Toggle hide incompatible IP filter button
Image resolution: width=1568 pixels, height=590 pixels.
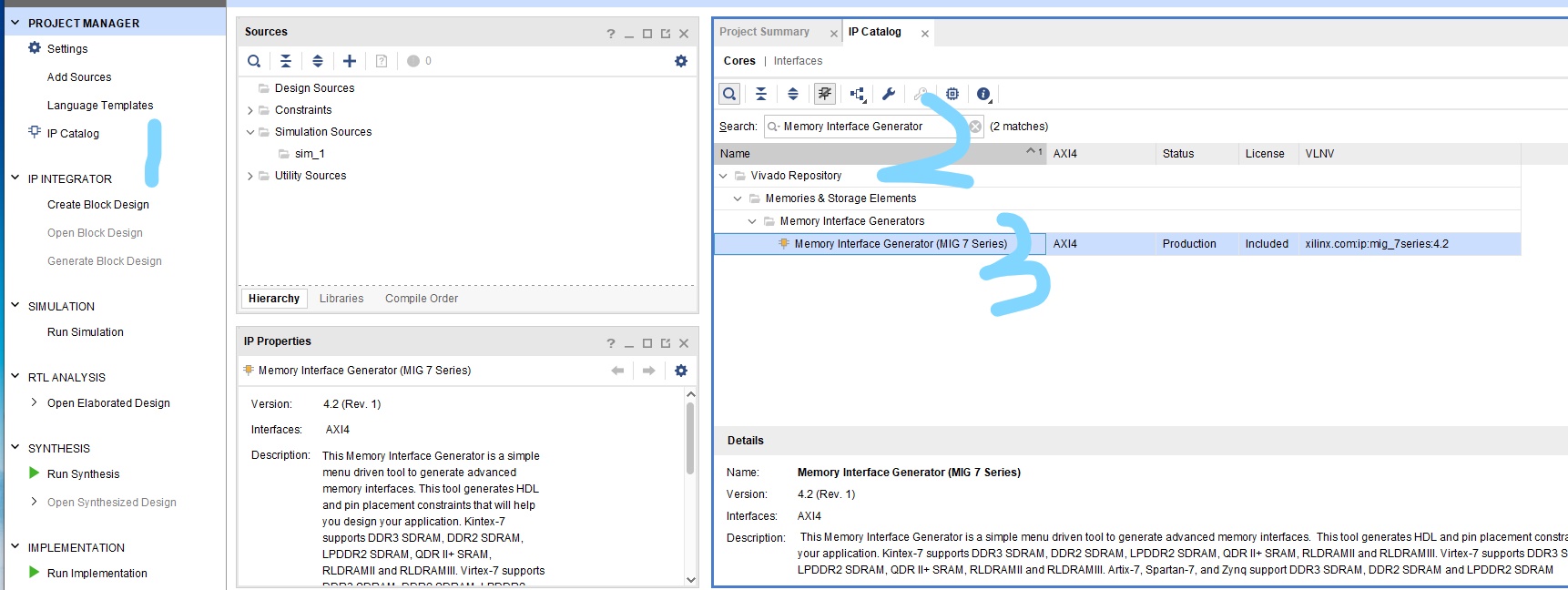[x=825, y=94]
